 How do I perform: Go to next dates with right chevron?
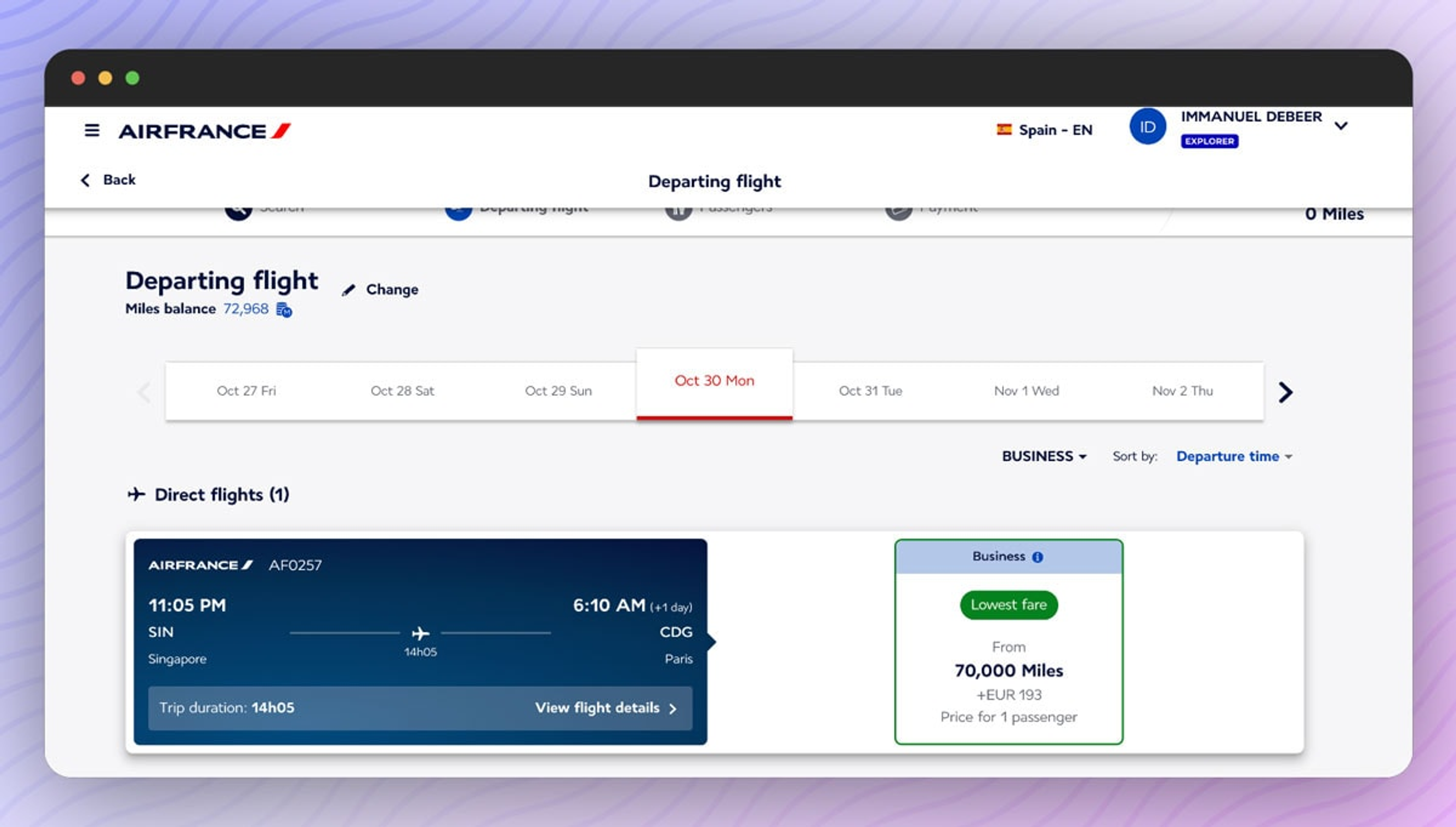(x=1286, y=392)
